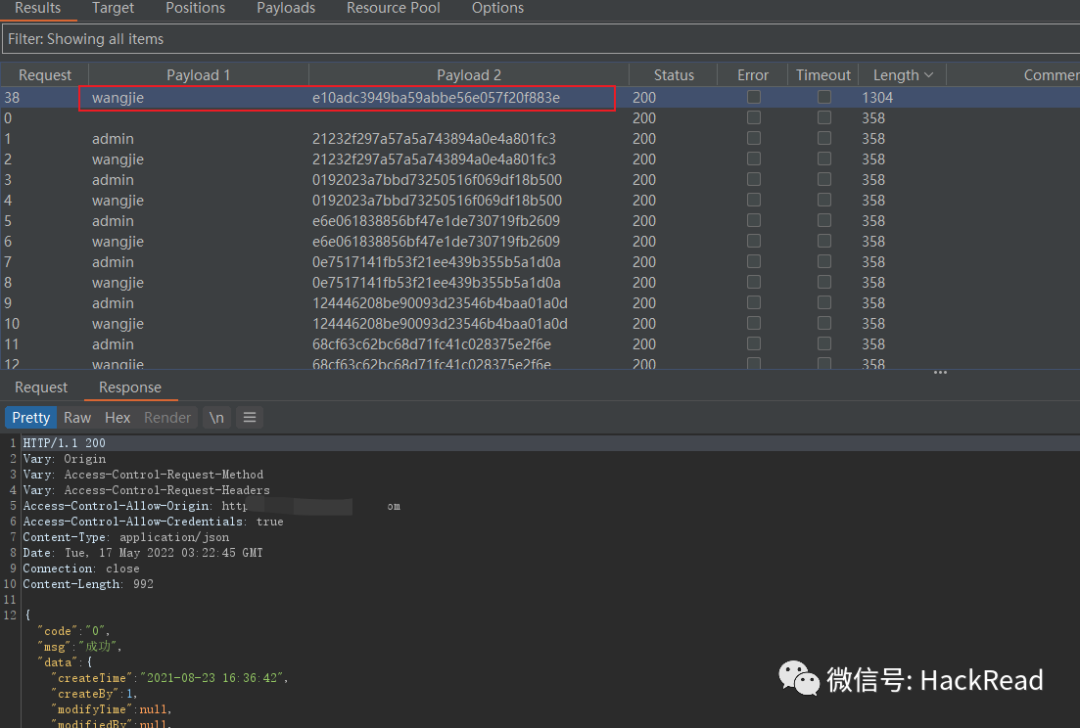Select the Raw view button
1080x728 pixels.
pyautogui.click(x=77, y=418)
